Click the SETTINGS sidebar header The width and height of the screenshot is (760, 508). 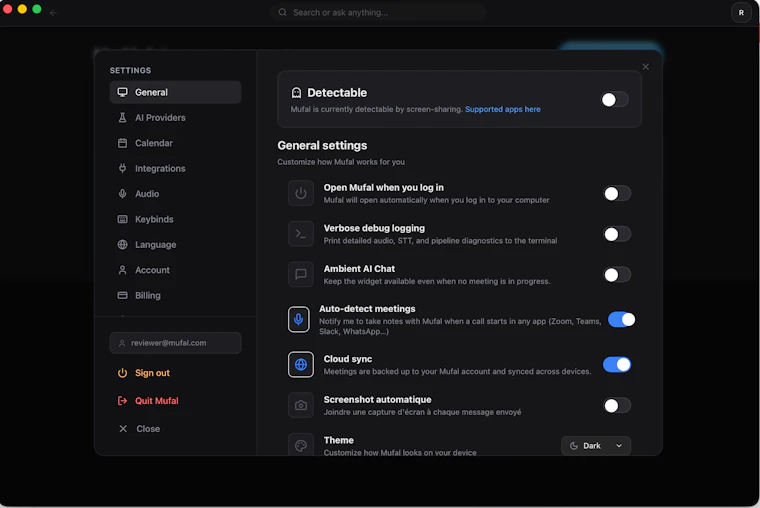130,70
